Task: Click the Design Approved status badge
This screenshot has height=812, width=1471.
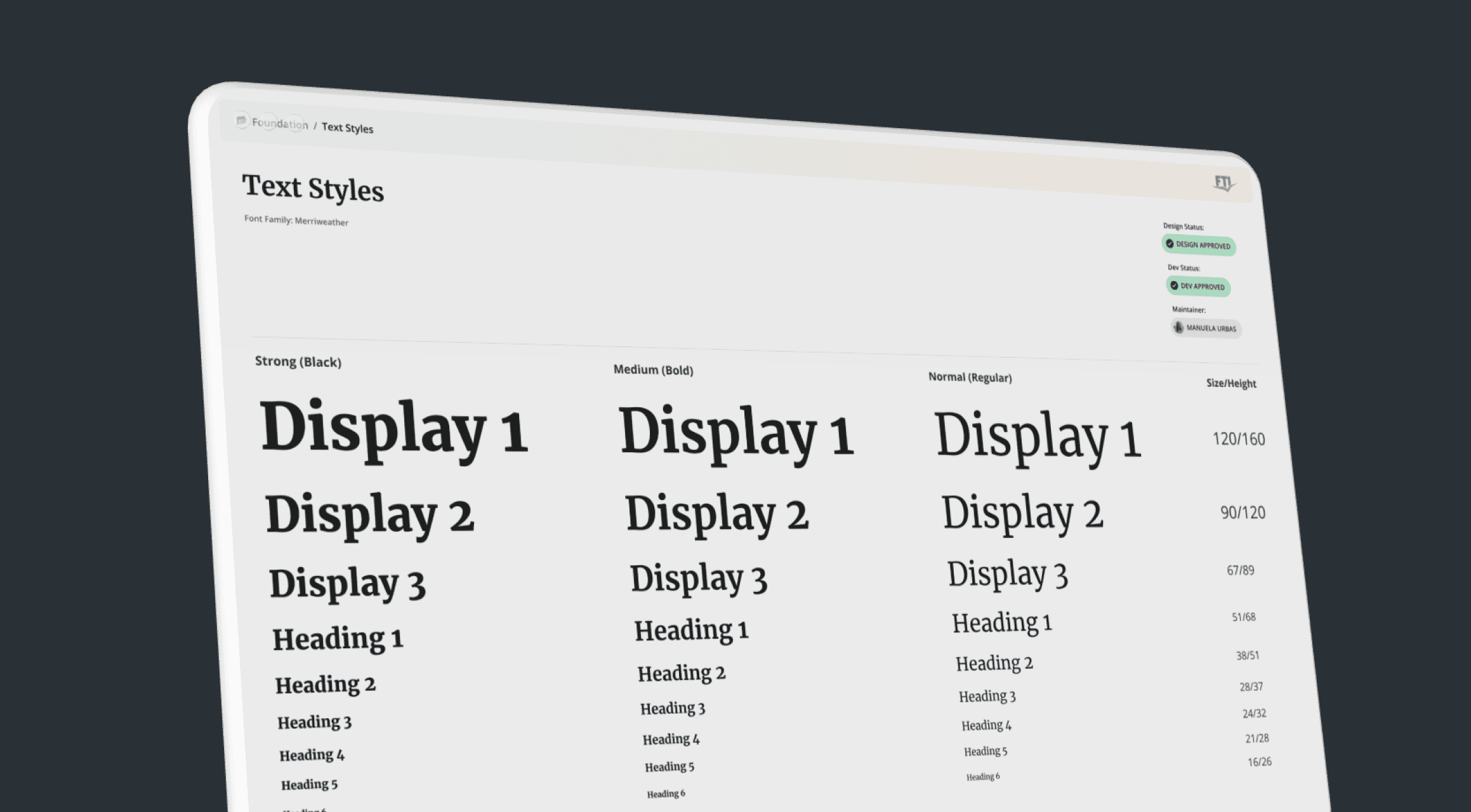Action: pyautogui.click(x=1199, y=245)
